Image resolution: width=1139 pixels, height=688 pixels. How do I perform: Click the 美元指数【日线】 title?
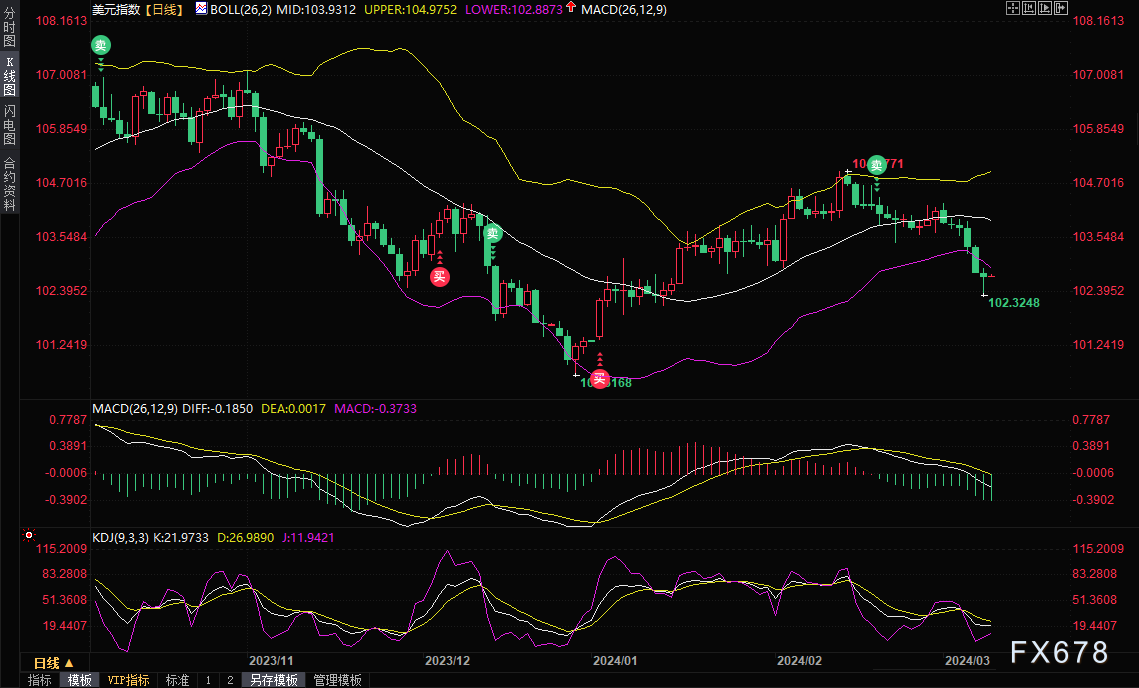coord(138,9)
